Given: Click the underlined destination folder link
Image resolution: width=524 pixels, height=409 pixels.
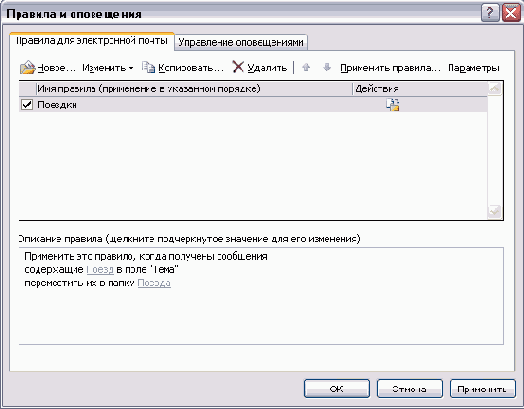Looking at the screenshot, I should 154,283.
